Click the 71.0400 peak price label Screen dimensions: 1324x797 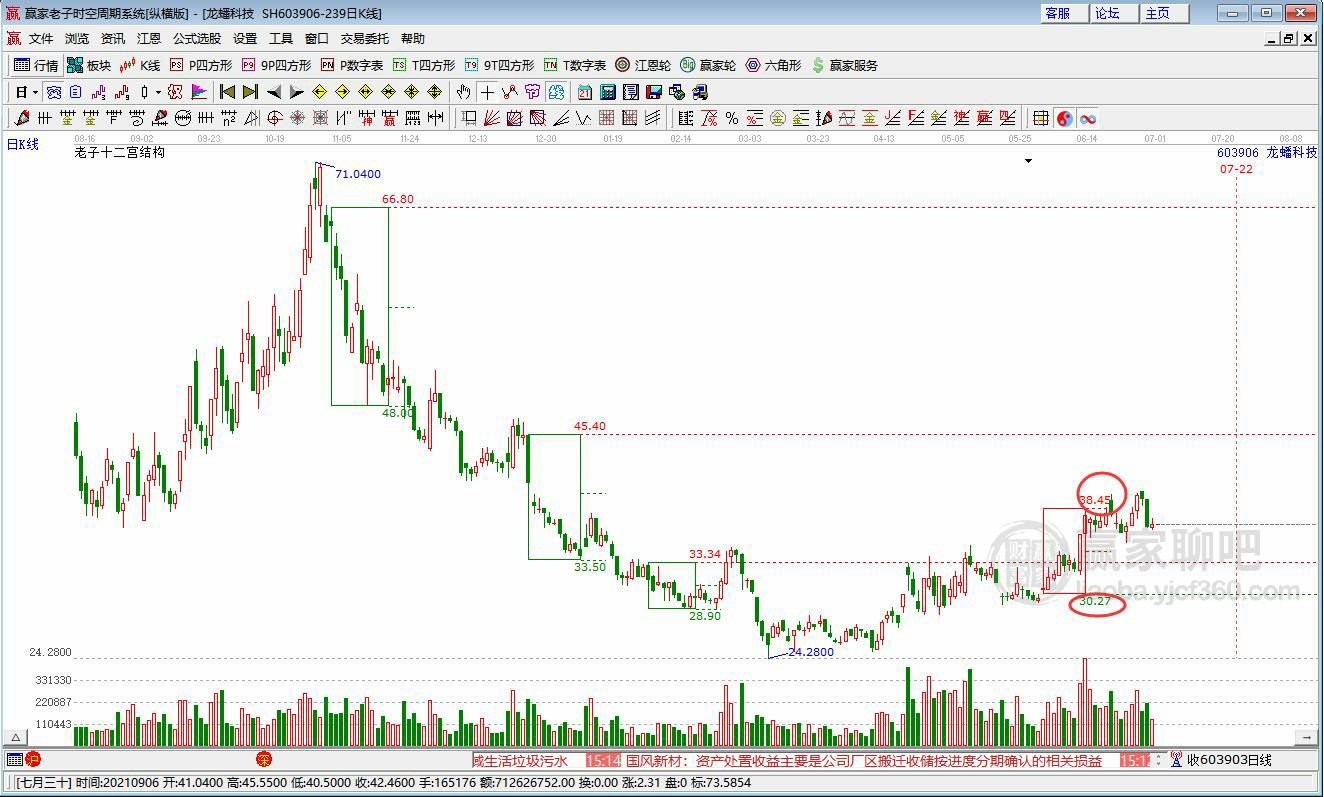tap(358, 174)
